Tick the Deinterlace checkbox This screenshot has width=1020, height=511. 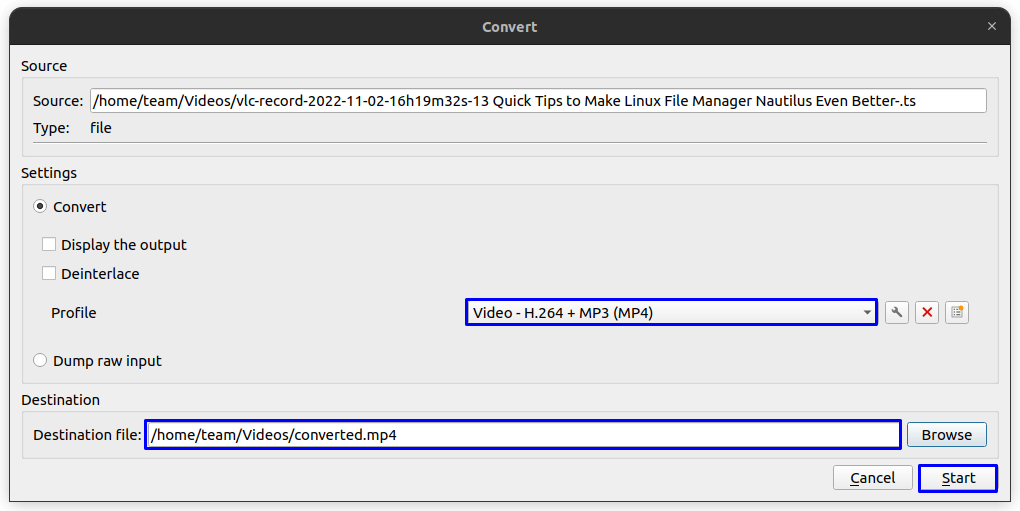point(49,274)
